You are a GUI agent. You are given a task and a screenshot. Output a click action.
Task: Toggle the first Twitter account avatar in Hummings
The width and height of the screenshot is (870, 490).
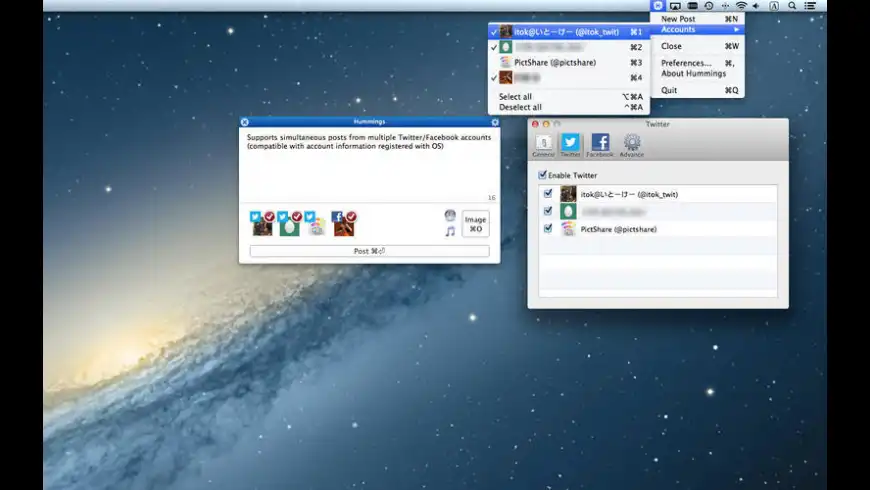[262, 224]
